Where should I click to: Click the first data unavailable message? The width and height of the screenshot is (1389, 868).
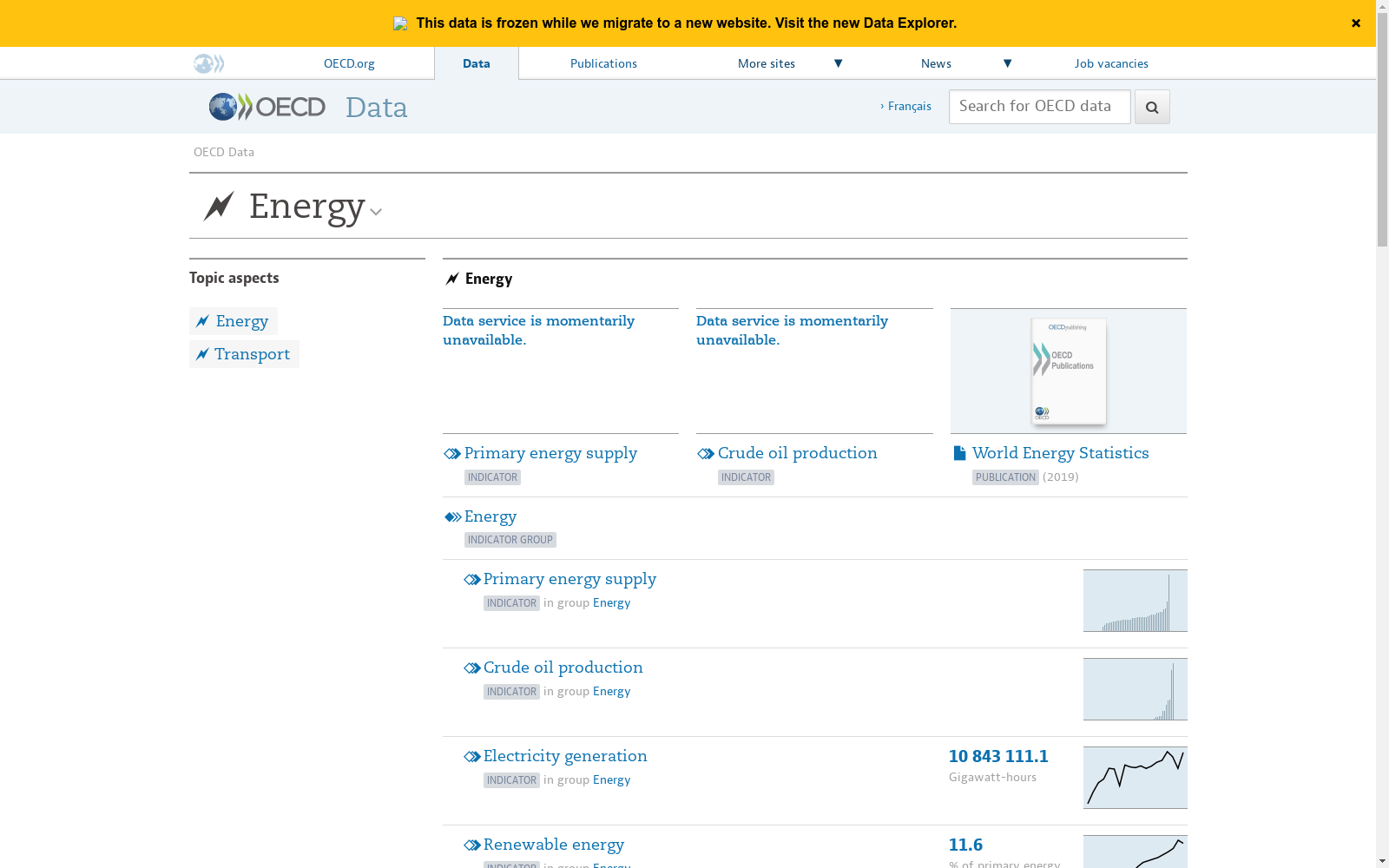point(538,330)
